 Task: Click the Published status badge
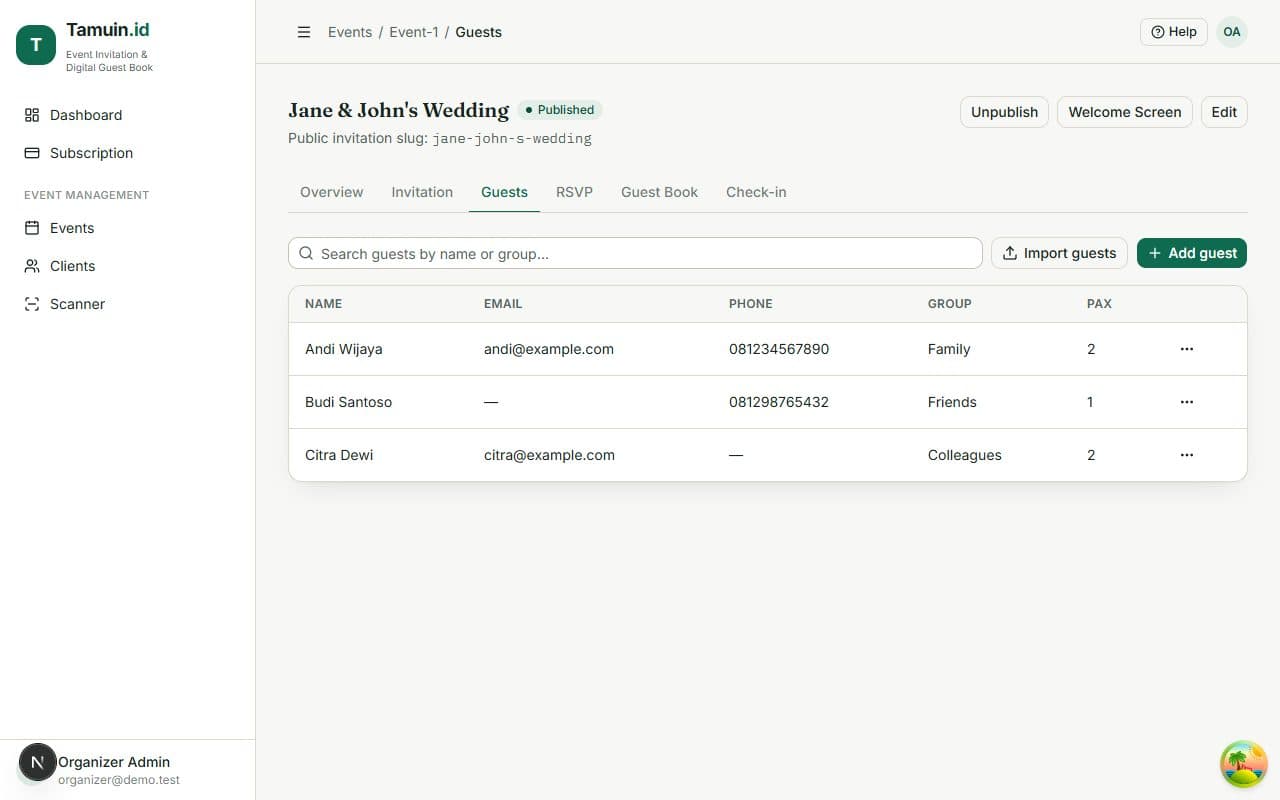pos(560,110)
